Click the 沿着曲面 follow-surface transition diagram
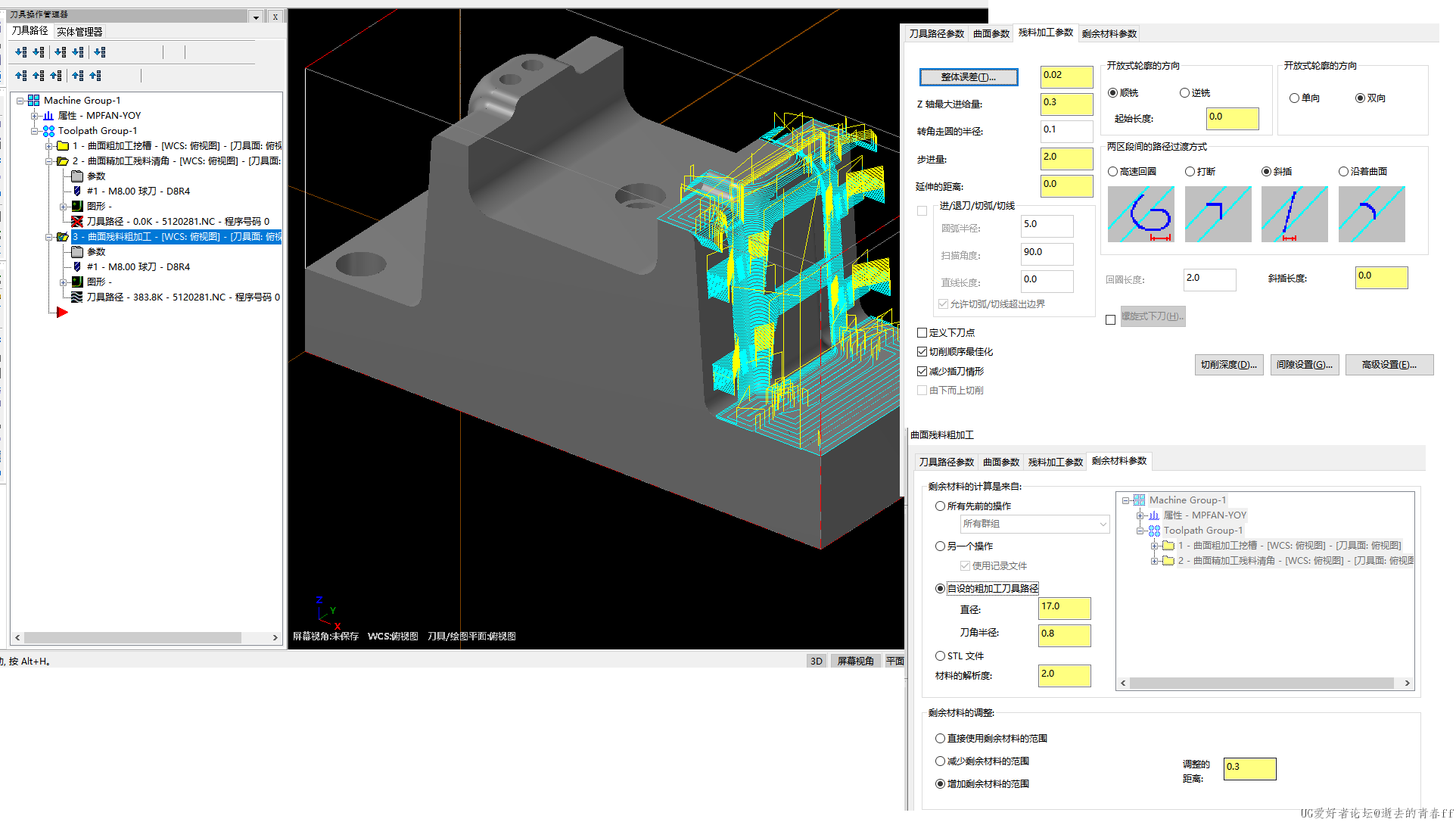 pos(1371,214)
